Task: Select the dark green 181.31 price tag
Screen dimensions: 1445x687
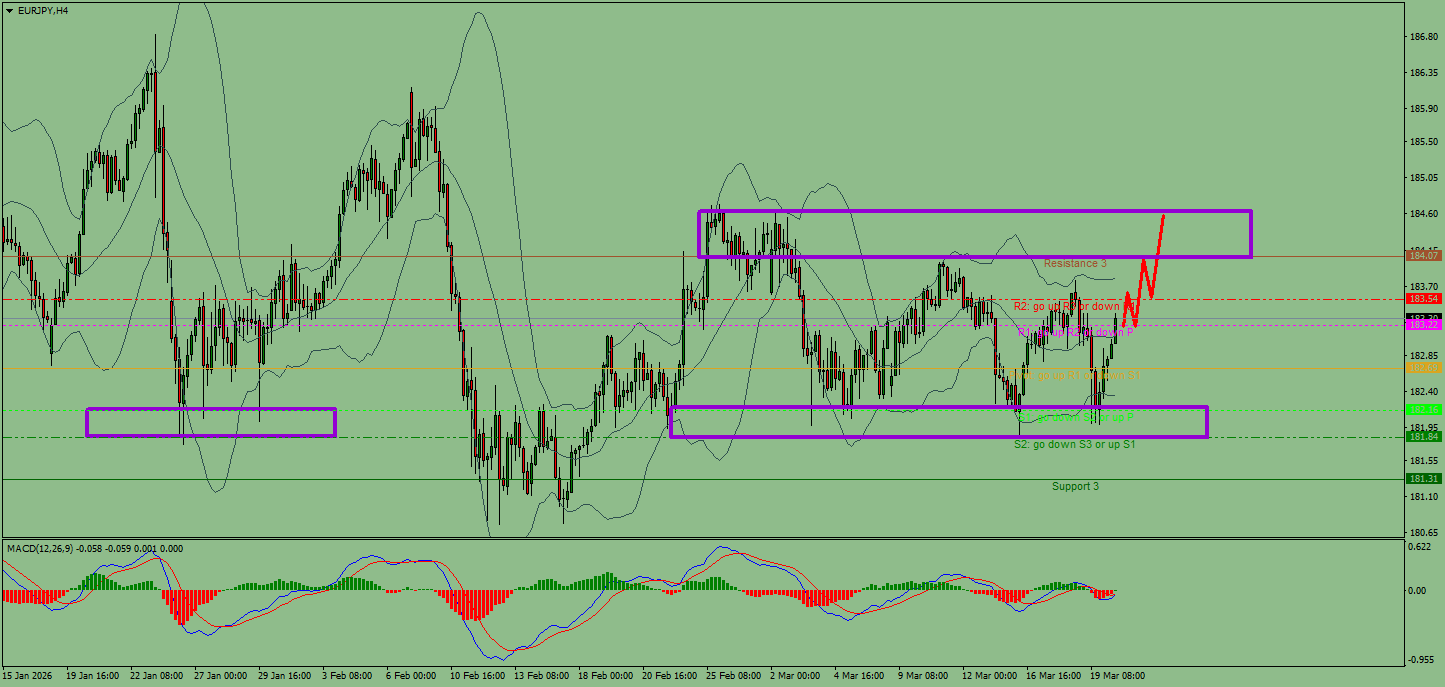Action: coord(1422,479)
